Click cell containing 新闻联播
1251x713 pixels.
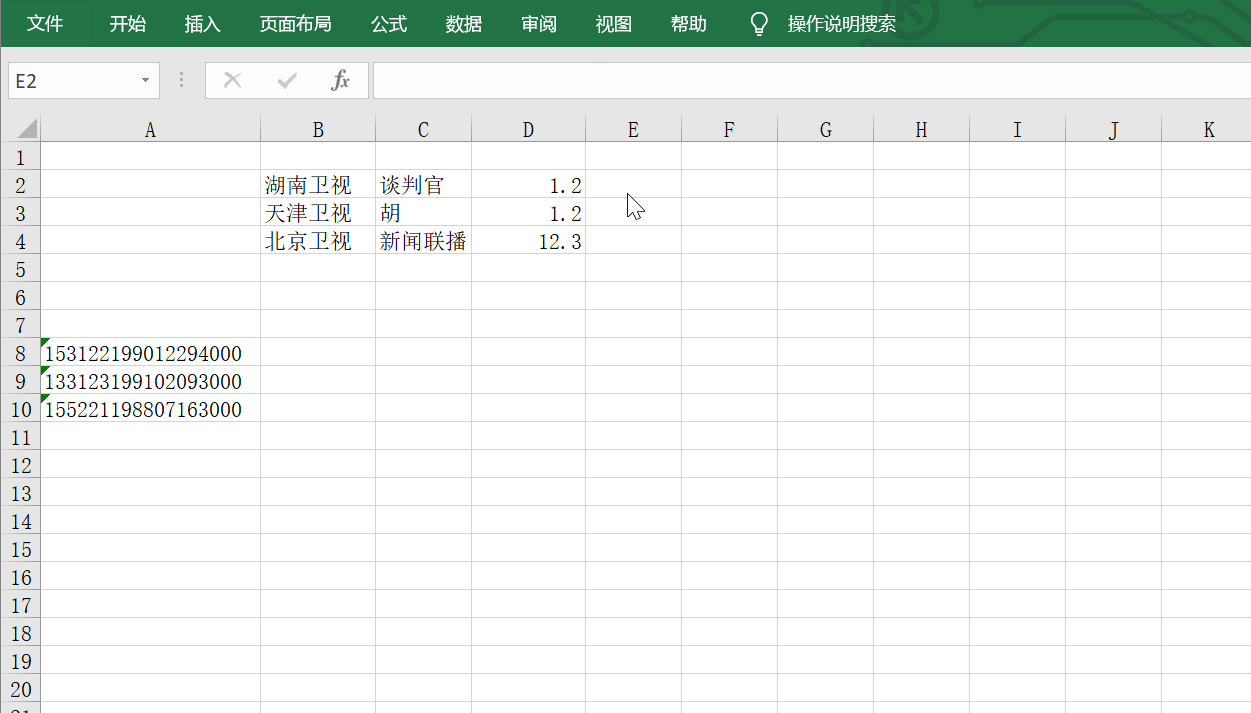(x=423, y=241)
